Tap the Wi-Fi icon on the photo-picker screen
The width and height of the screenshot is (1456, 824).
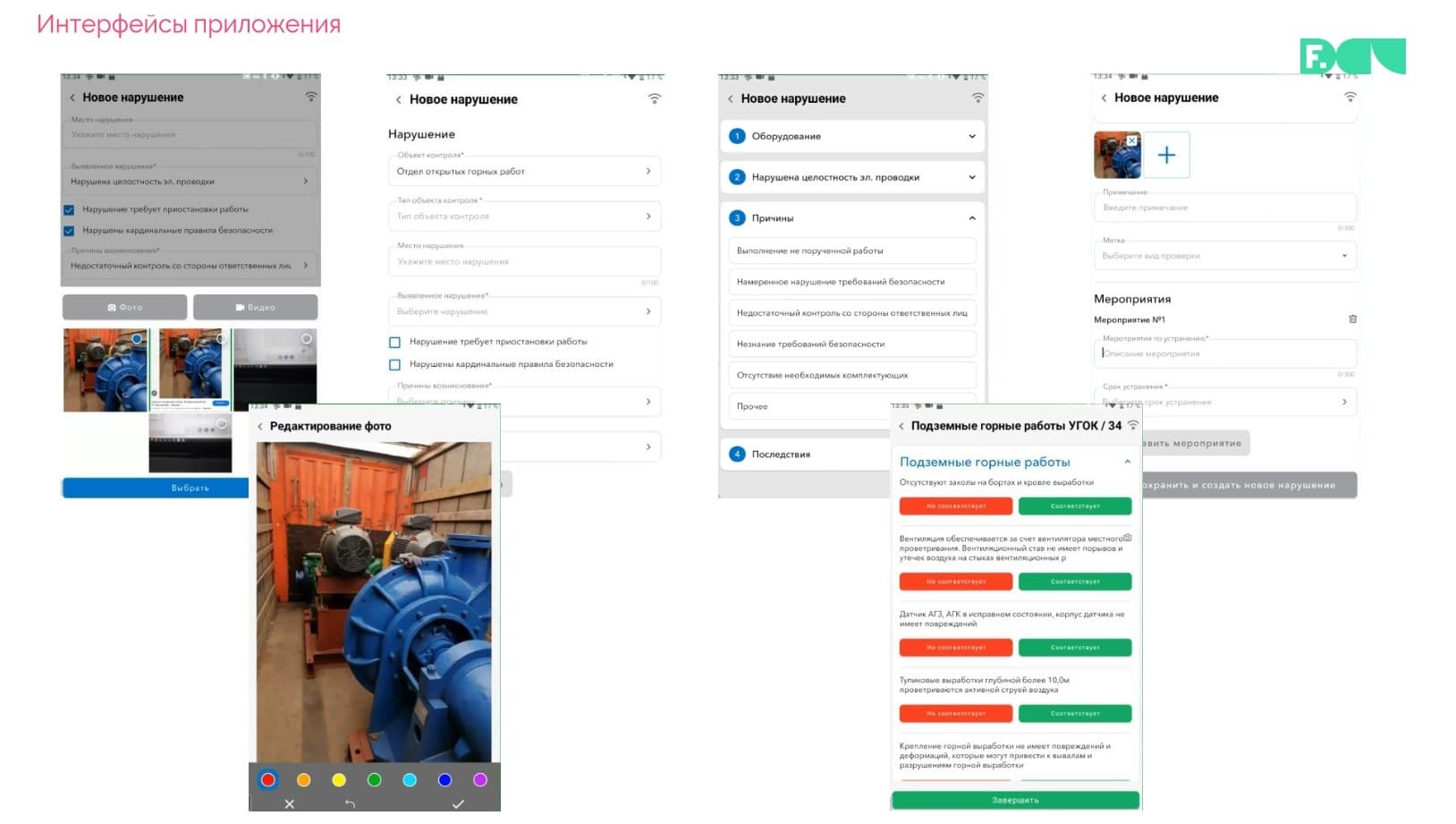[311, 97]
